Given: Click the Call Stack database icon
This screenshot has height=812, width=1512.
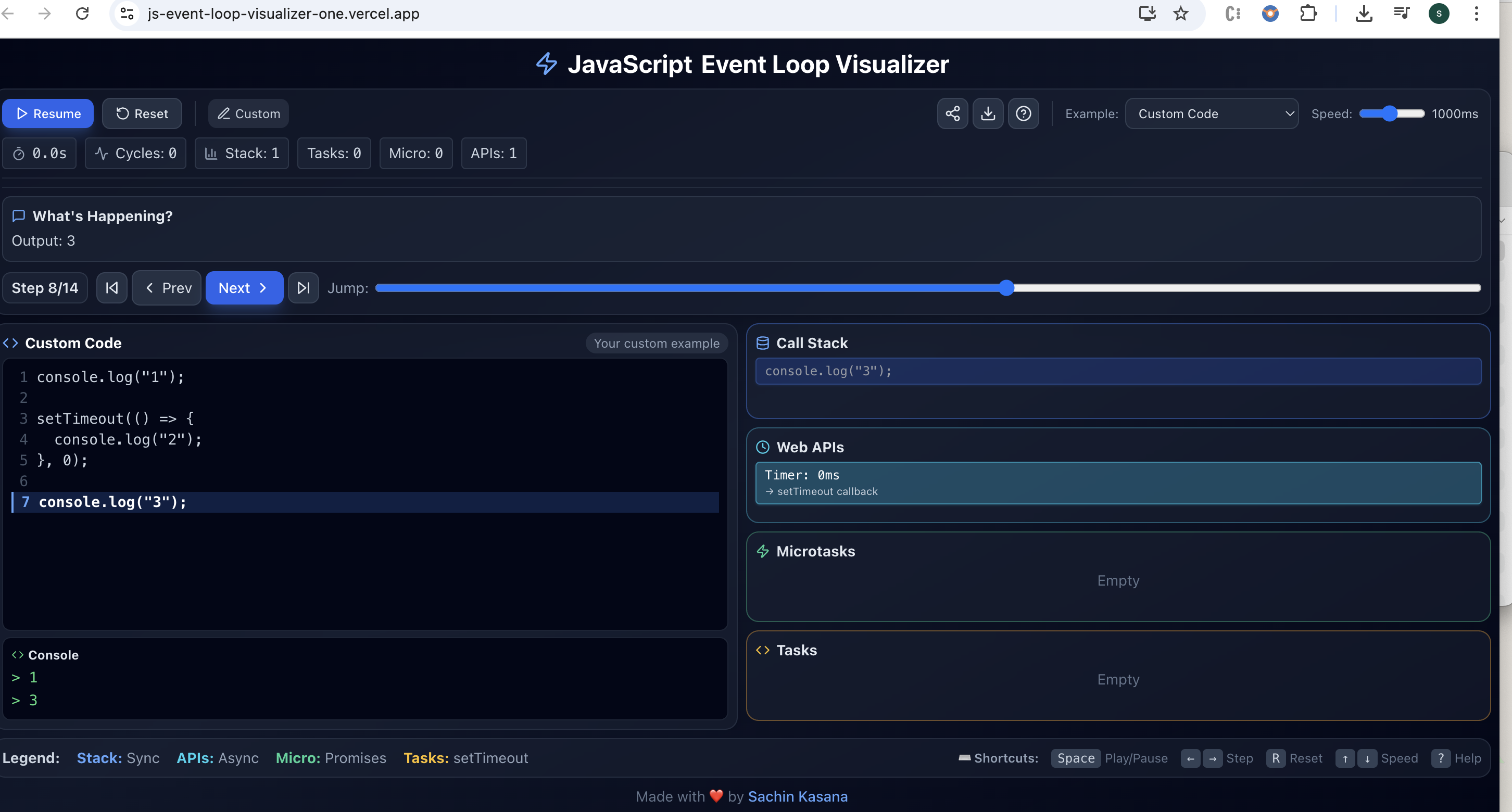Looking at the screenshot, I should 762,342.
